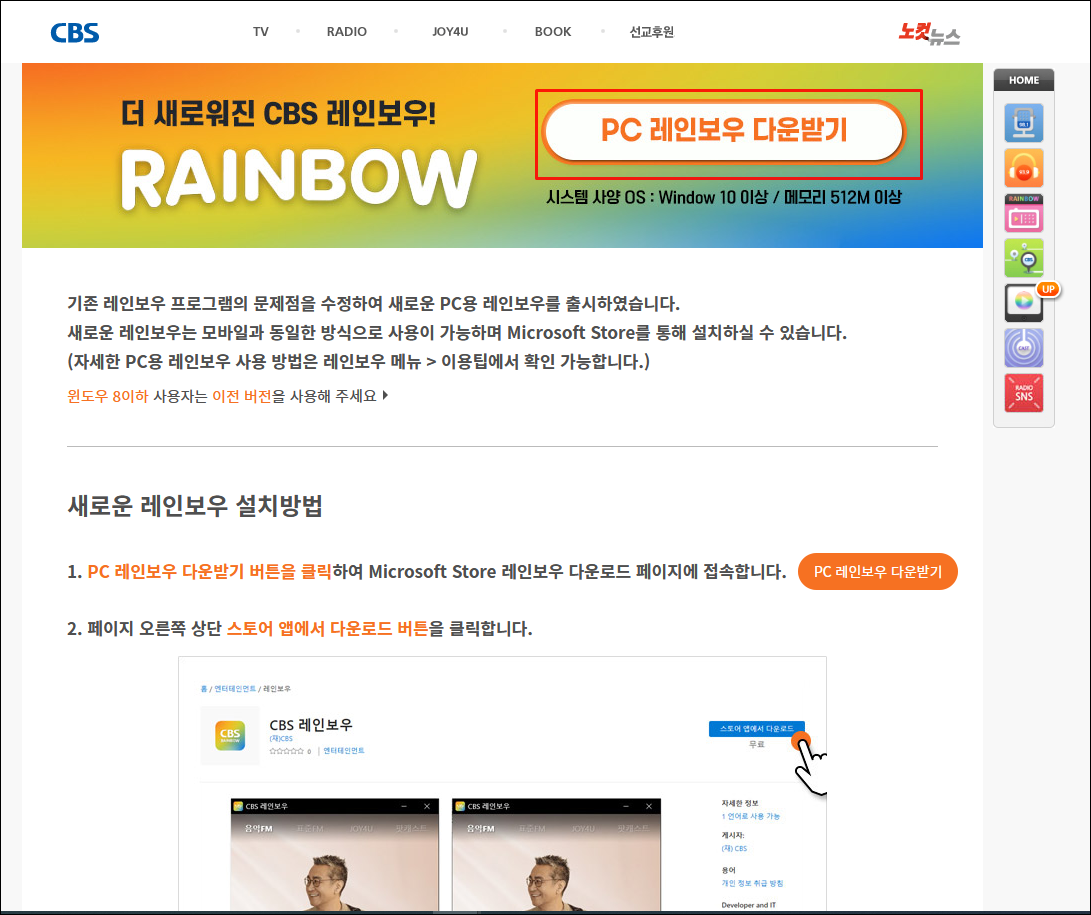Click the orange text 스토어 앱에서 다운로드 버튼
This screenshot has height=915, width=1091.
(328, 628)
